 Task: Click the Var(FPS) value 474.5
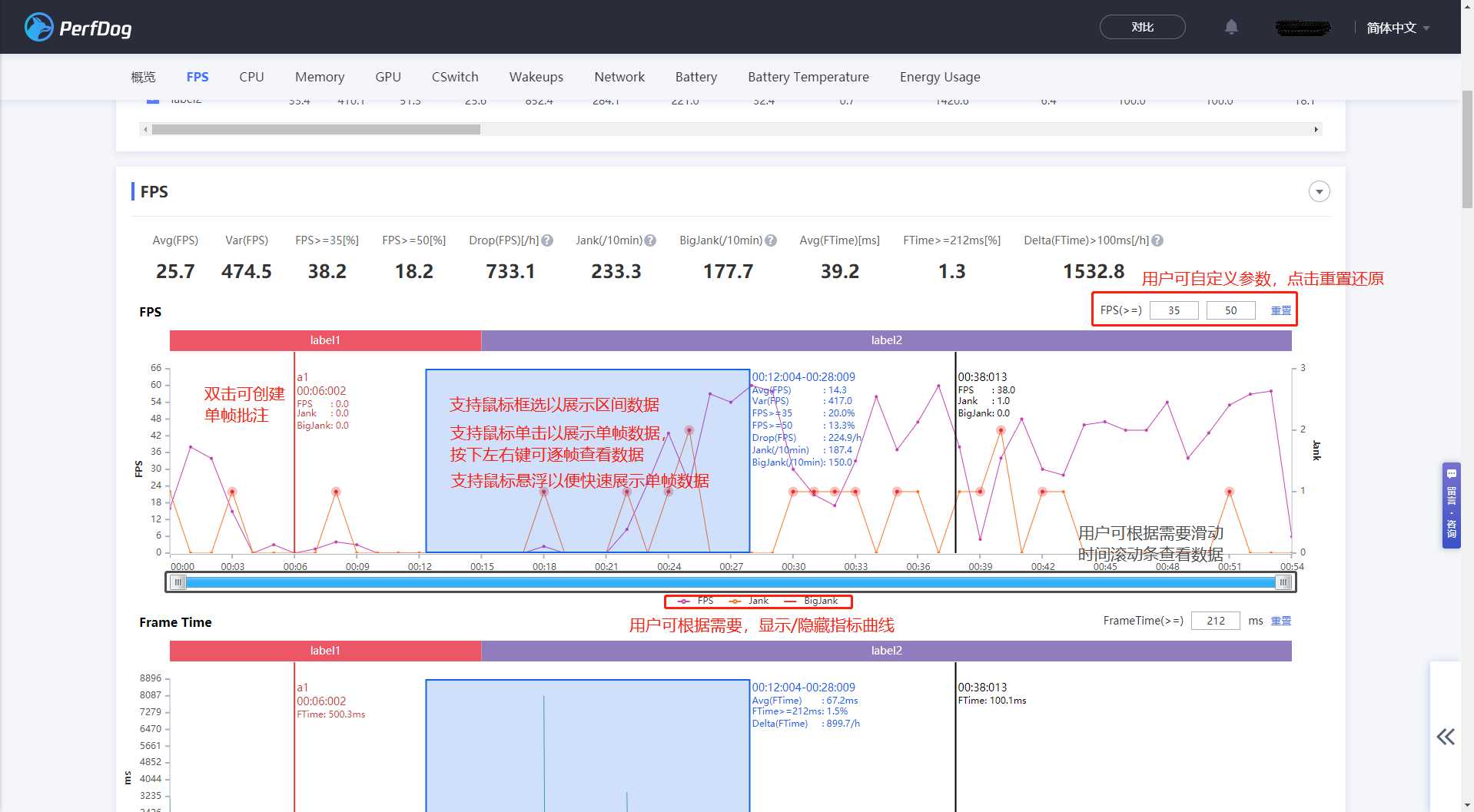tap(247, 271)
